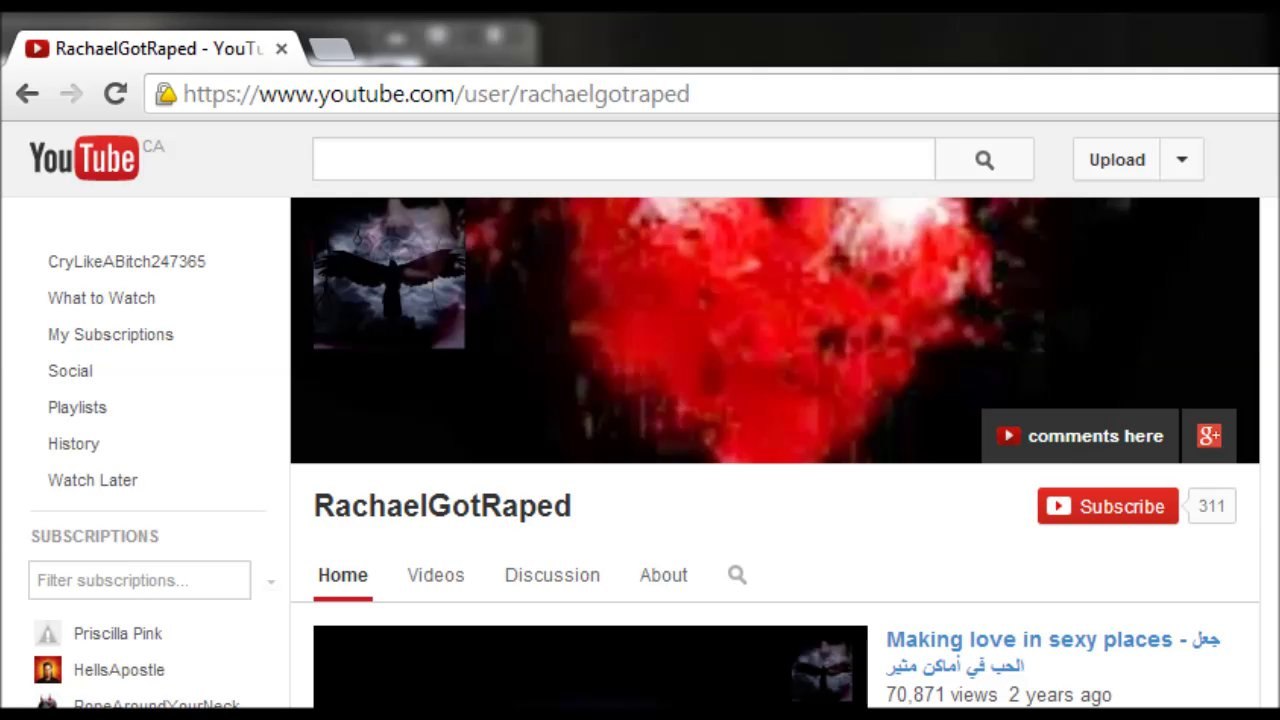Open My Subscriptions in sidebar
The width and height of the screenshot is (1280, 720).
[111, 335]
